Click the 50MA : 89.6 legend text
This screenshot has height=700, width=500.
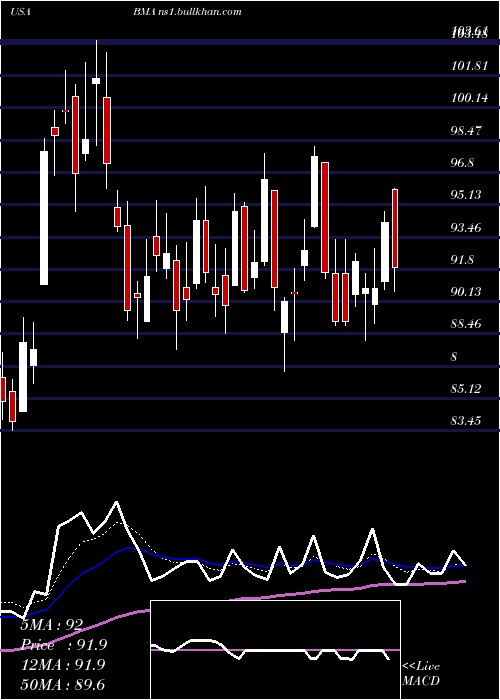pos(63,684)
